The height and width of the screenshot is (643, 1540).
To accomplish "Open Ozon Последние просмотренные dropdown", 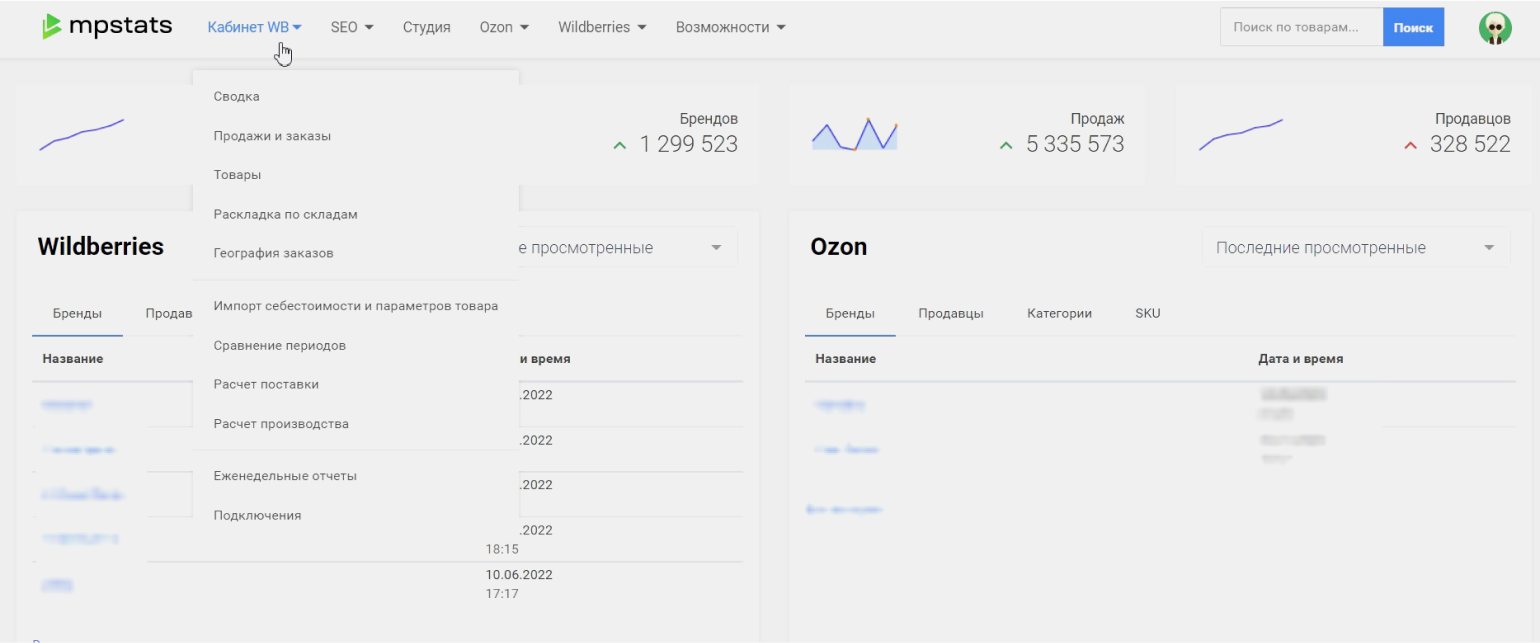I will tap(1355, 248).
